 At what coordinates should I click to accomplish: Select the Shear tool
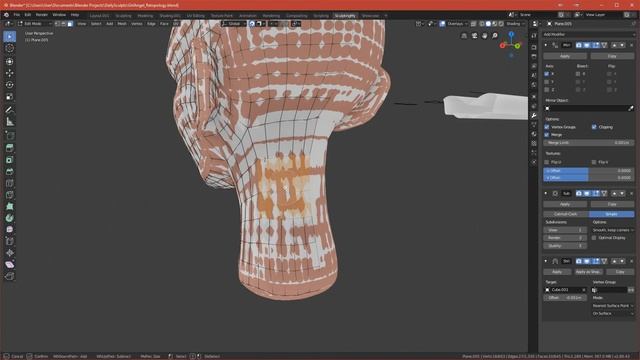[10, 264]
